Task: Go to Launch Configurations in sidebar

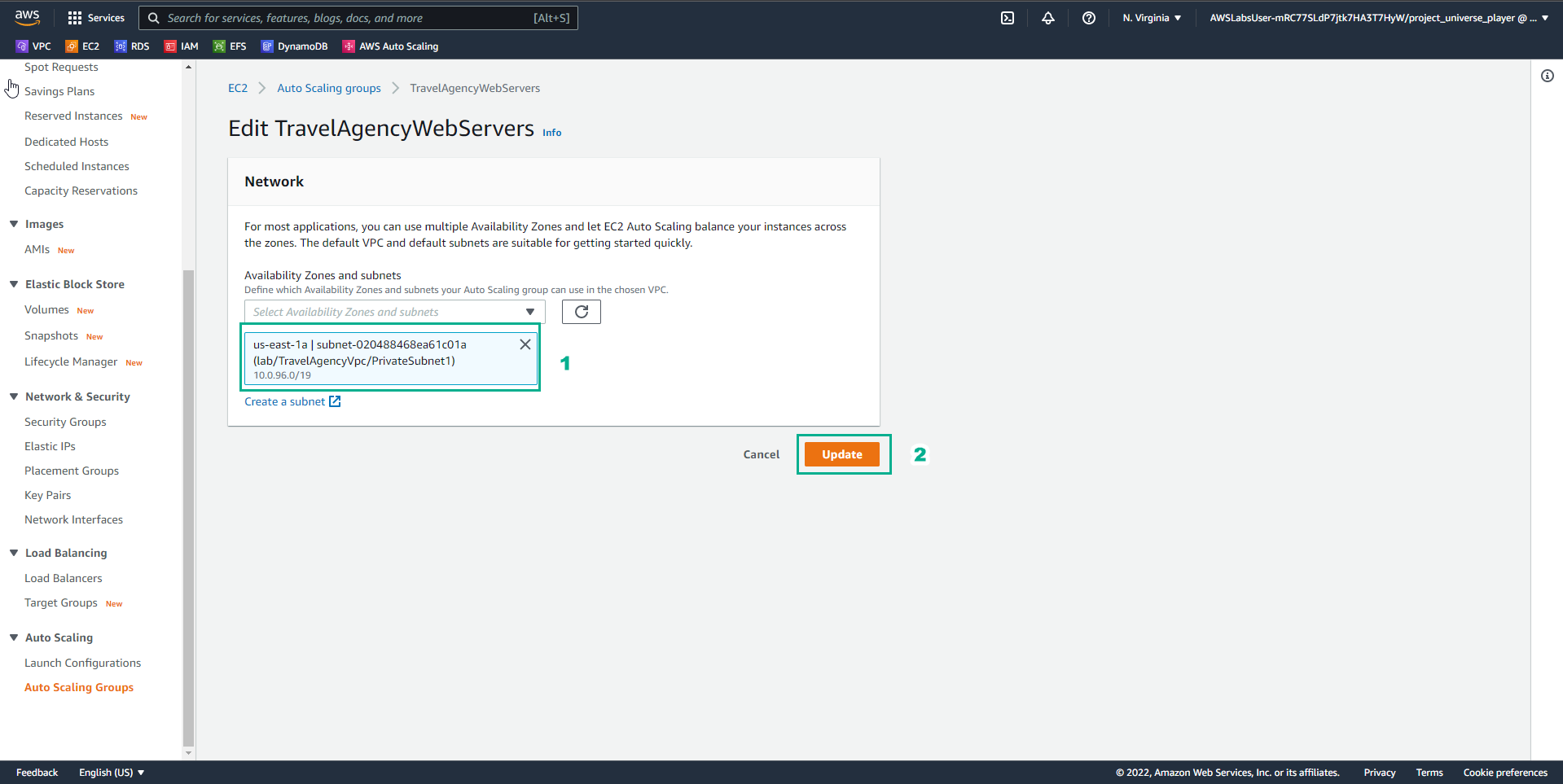Action: pyautogui.click(x=82, y=663)
